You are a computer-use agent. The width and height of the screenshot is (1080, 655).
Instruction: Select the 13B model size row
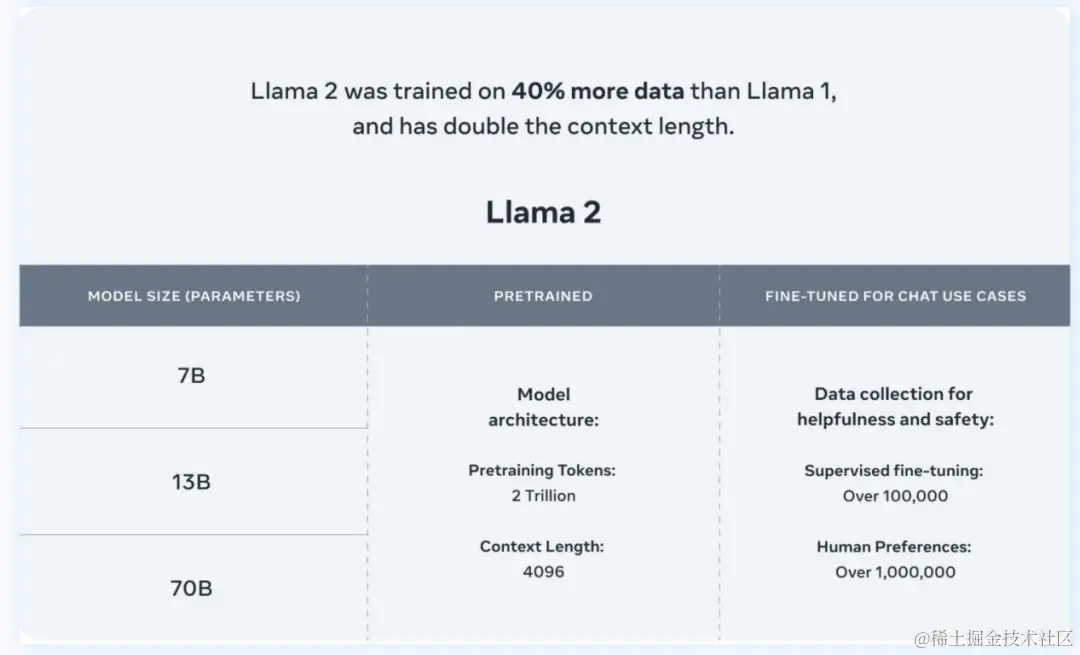point(193,481)
